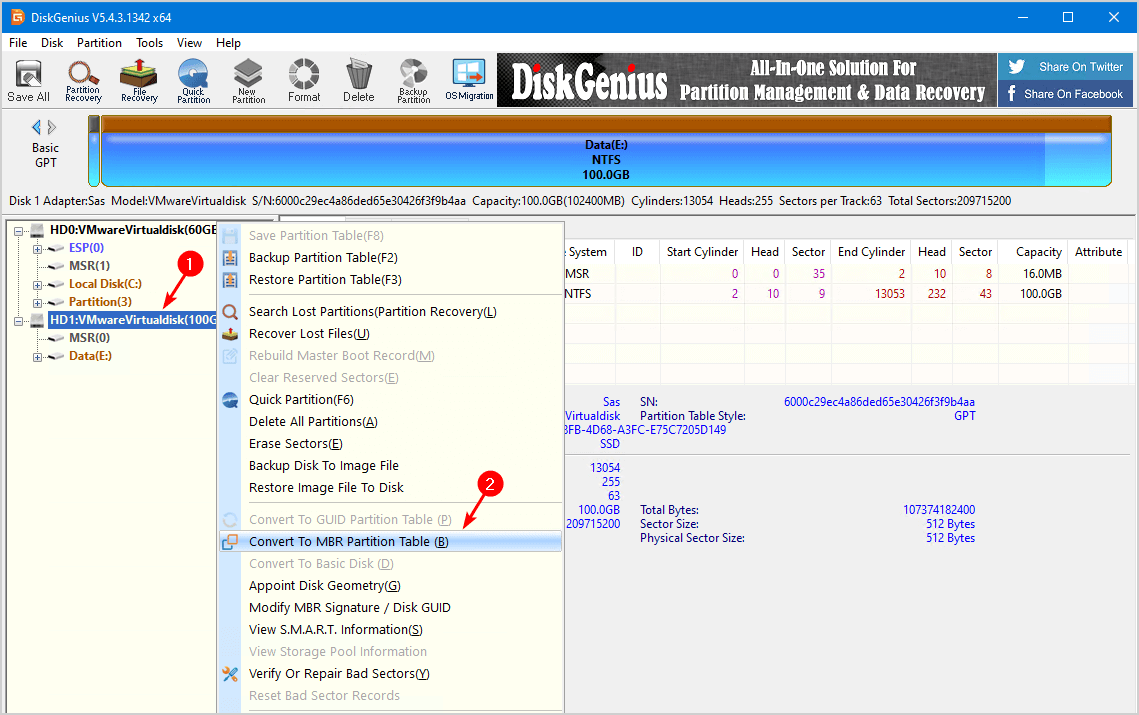Select Partition(3) in the tree
The image size is (1139, 715).
(x=100, y=302)
